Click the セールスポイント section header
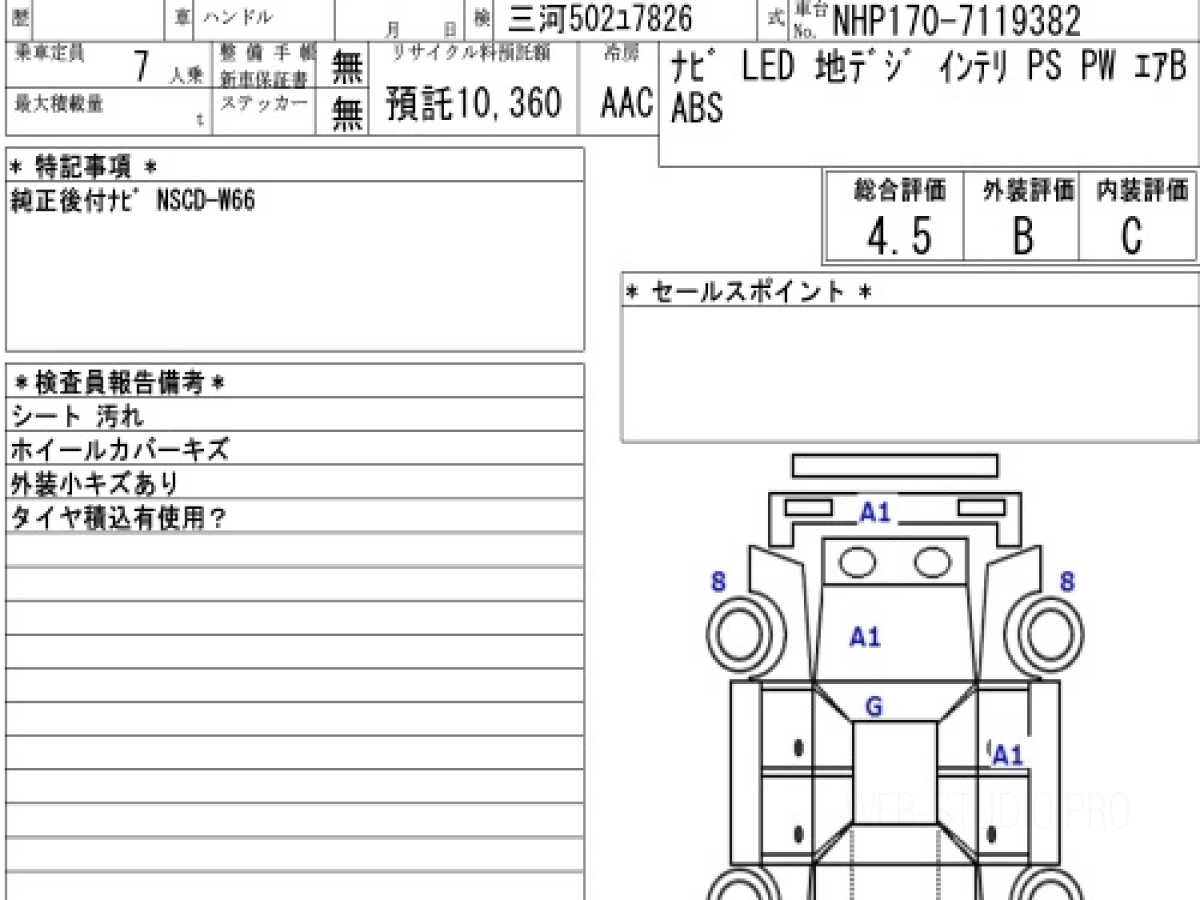Image resolution: width=1200 pixels, height=900 pixels. point(749,291)
